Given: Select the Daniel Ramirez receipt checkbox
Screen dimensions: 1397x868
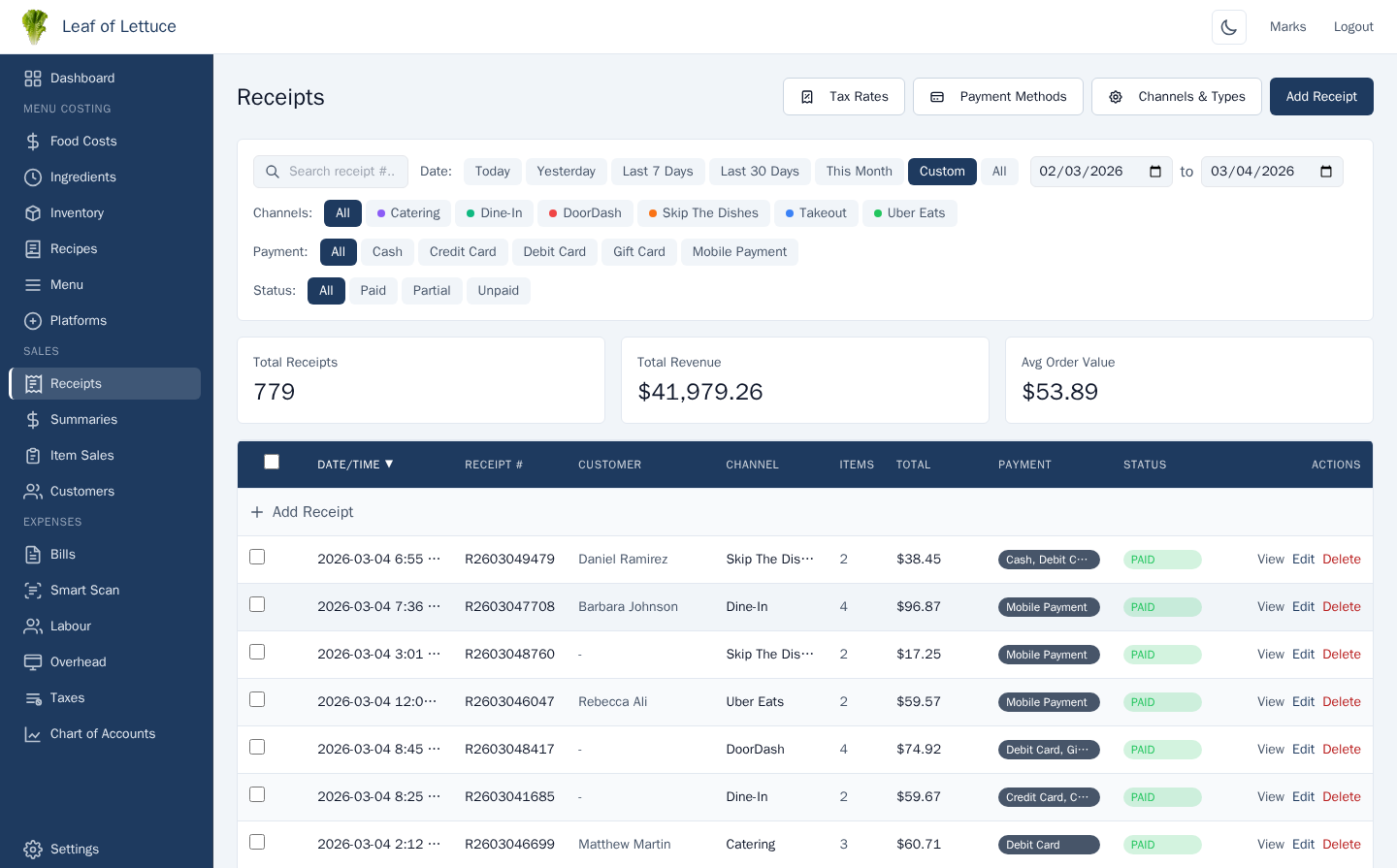Looking at the screenshot, I should point(257,557).
